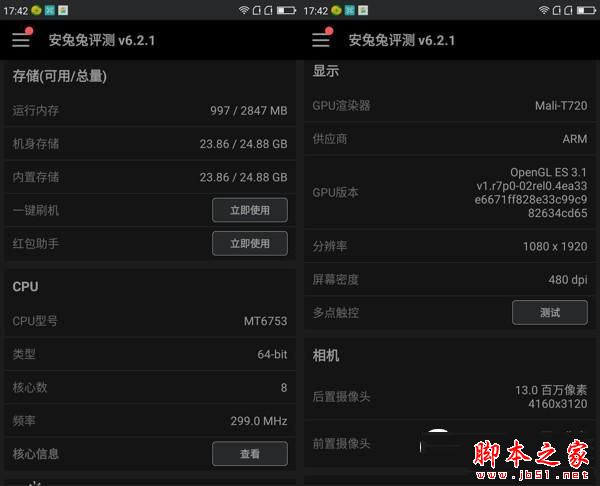Image resolution: width=600 pixels, height=486 pixels.
Task: Click the 相机 section header
Action: (x=326, y=356)
